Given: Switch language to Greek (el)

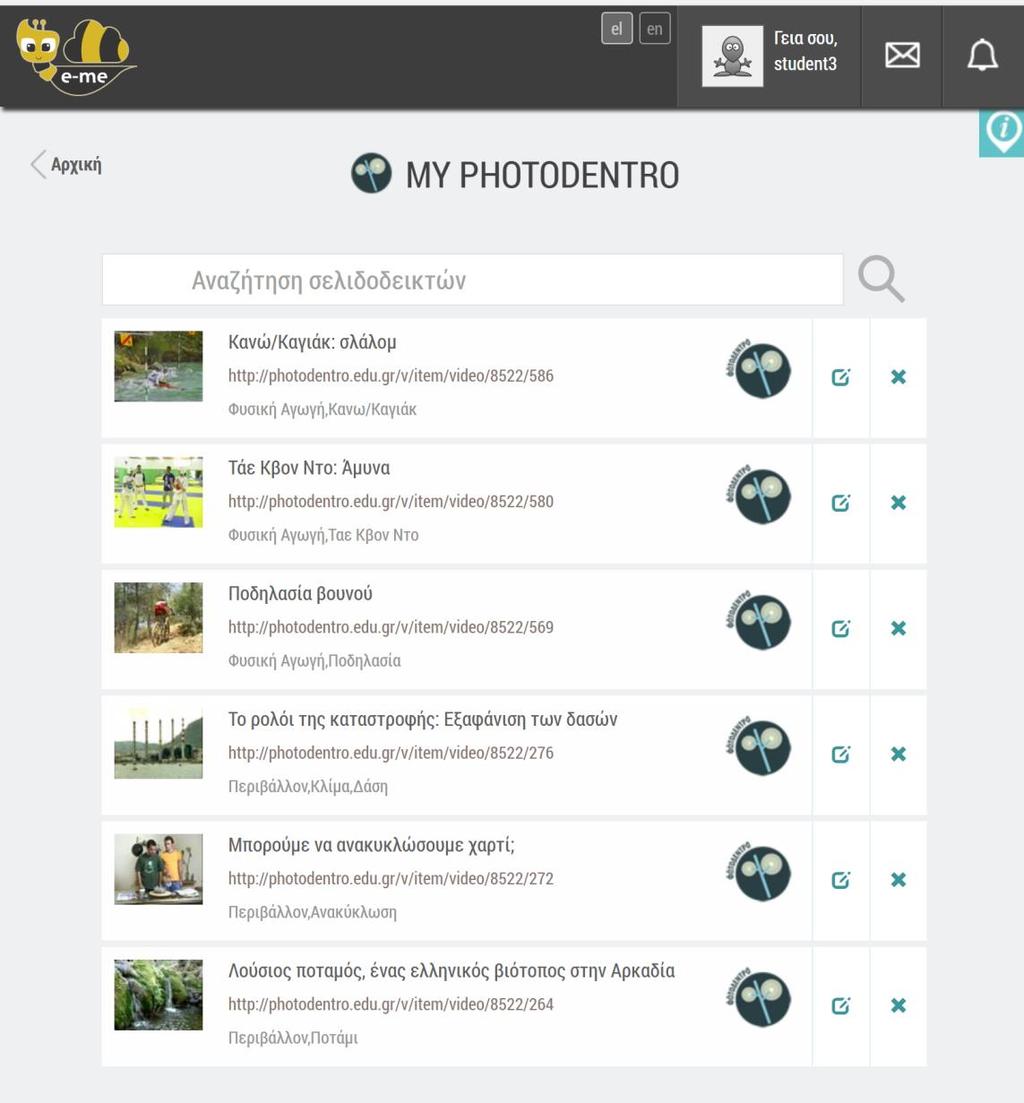Looking at the screenshot, I should [x=617, y=29].
